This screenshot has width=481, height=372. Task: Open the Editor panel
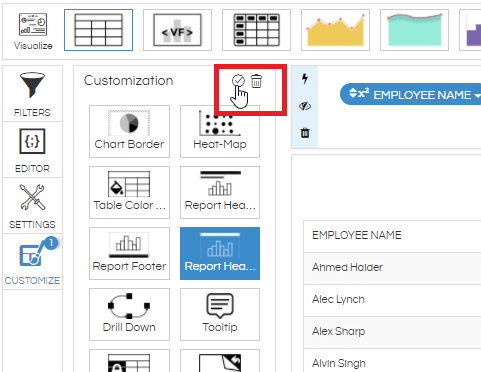click(32, 150)
